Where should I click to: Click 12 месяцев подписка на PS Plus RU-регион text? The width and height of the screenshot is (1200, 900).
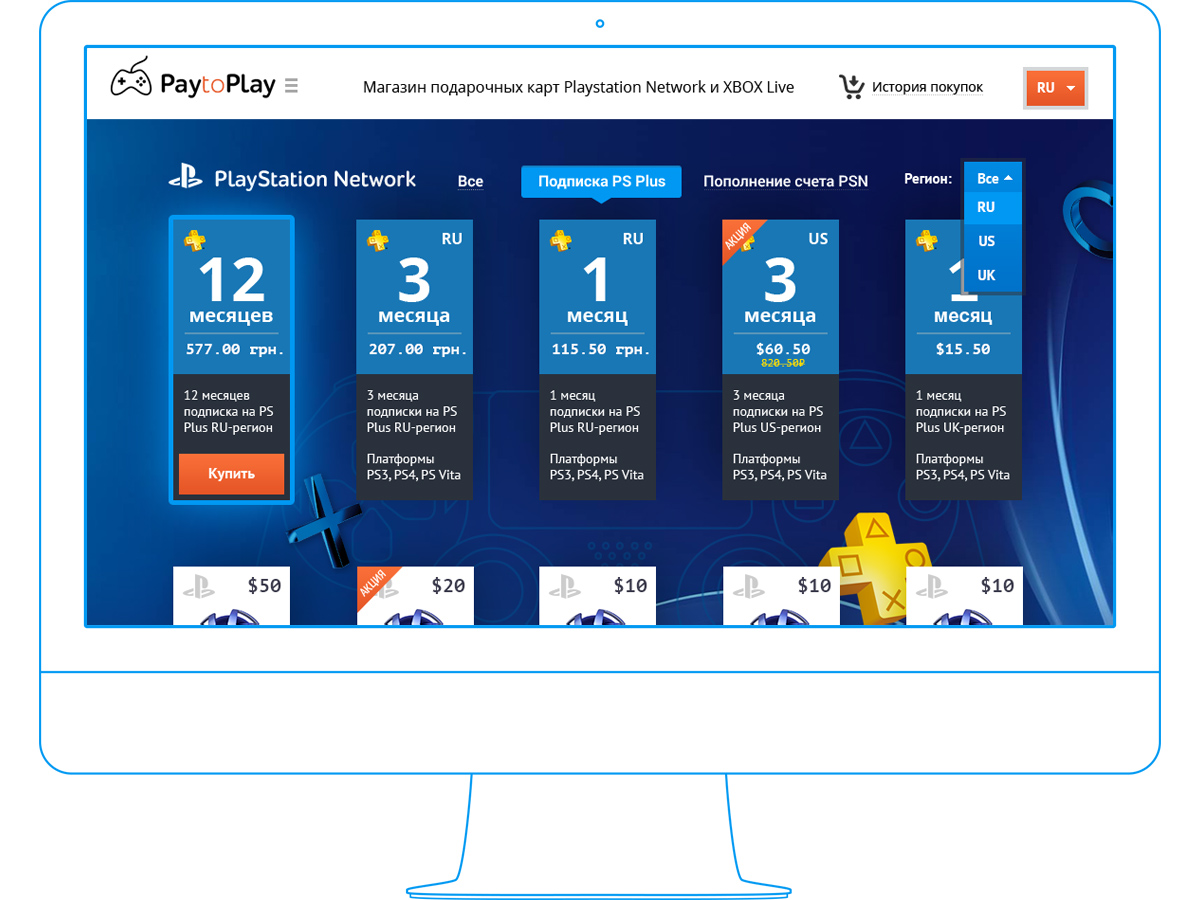point(229,411)
